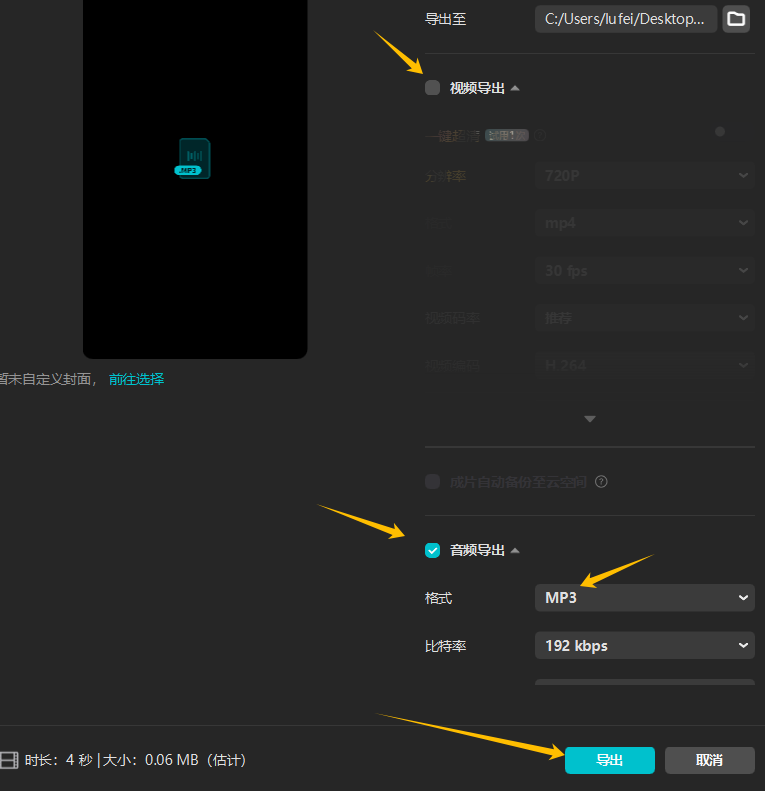Screen dimensions: 765x791
Task: Open the 30 fps frame rate dropdown
Action: pyautogui.click(x=644, y=271)
